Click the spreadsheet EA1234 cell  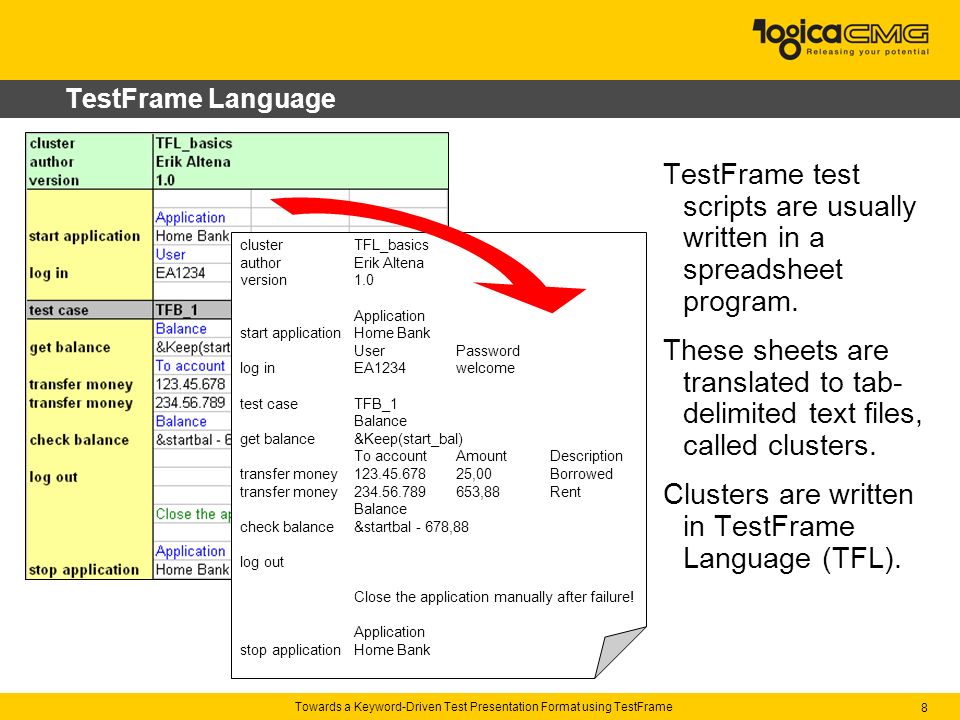click(x=180, y=272)
